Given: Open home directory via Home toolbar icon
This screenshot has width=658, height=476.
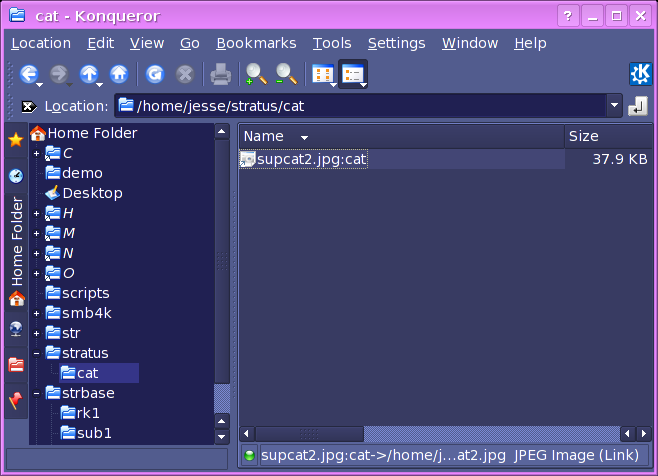Looking at the screenshot, I should point(119,74).
